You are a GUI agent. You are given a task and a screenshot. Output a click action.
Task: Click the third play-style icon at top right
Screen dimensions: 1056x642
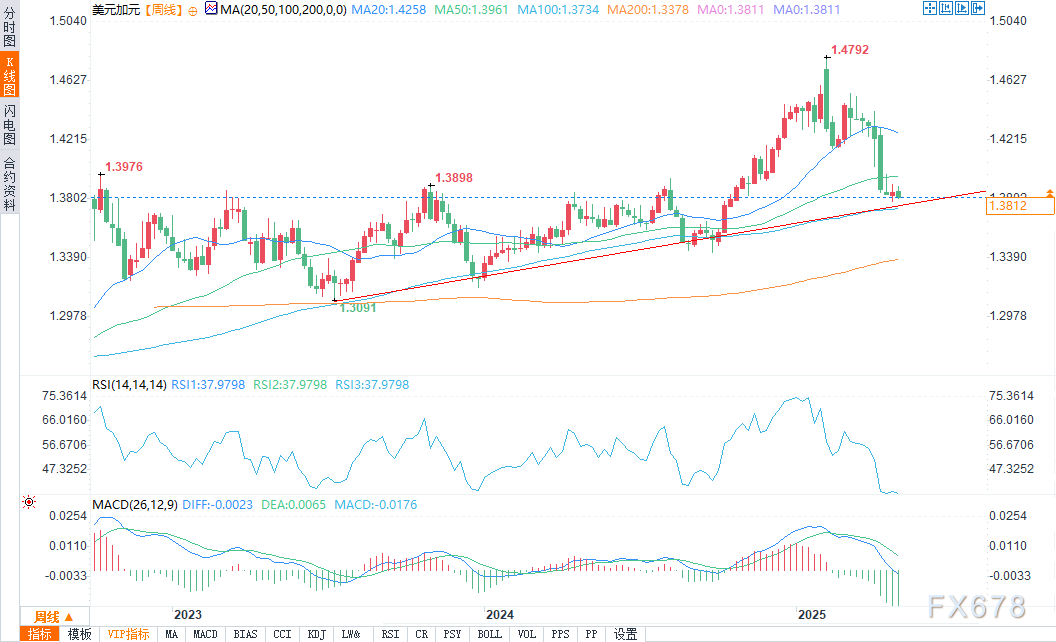(x=961, y=9)
